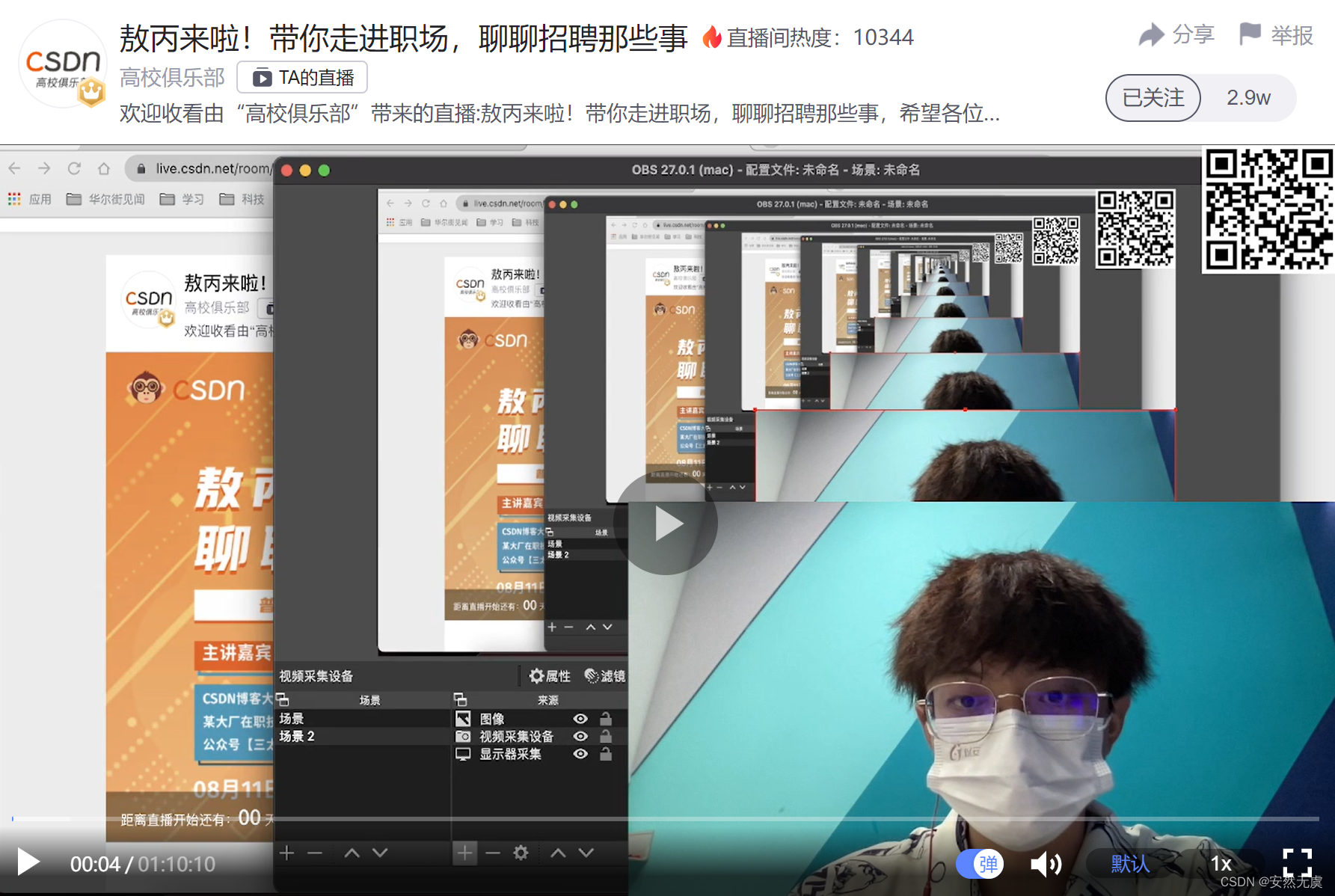The image size is (1335, 896).
Task: Open the 华尔街见闻 bookmark folder
Action: point(105,199)
